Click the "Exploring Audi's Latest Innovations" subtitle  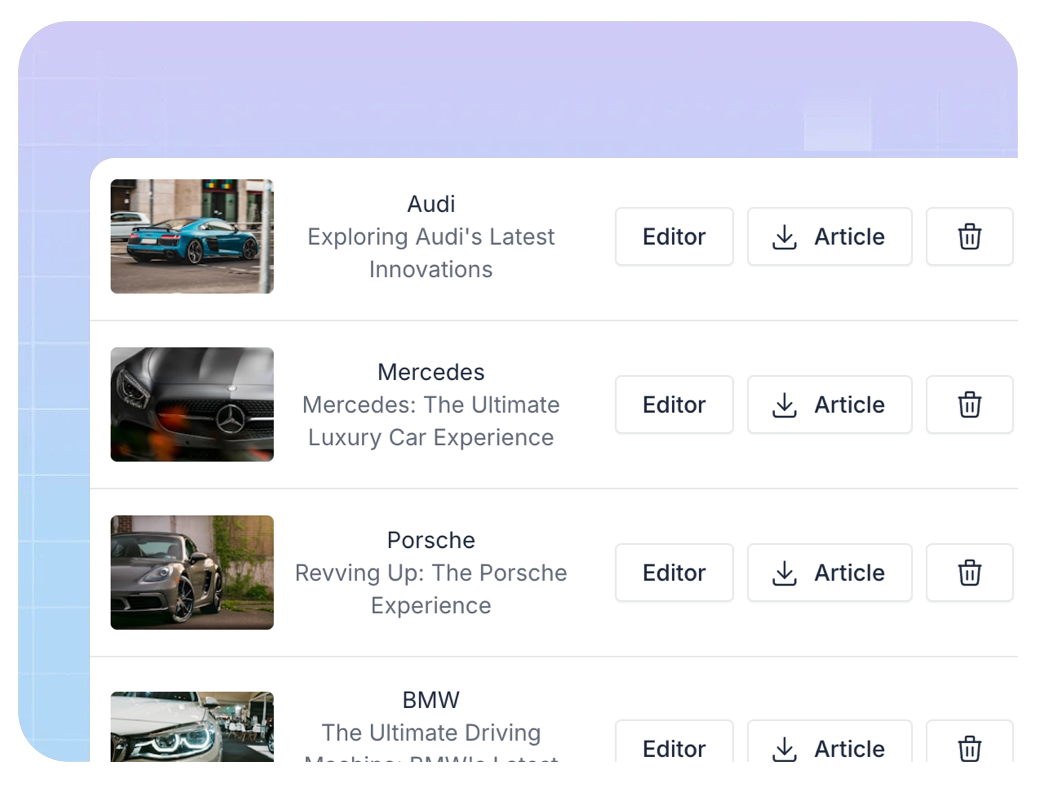tap(431, 253)
